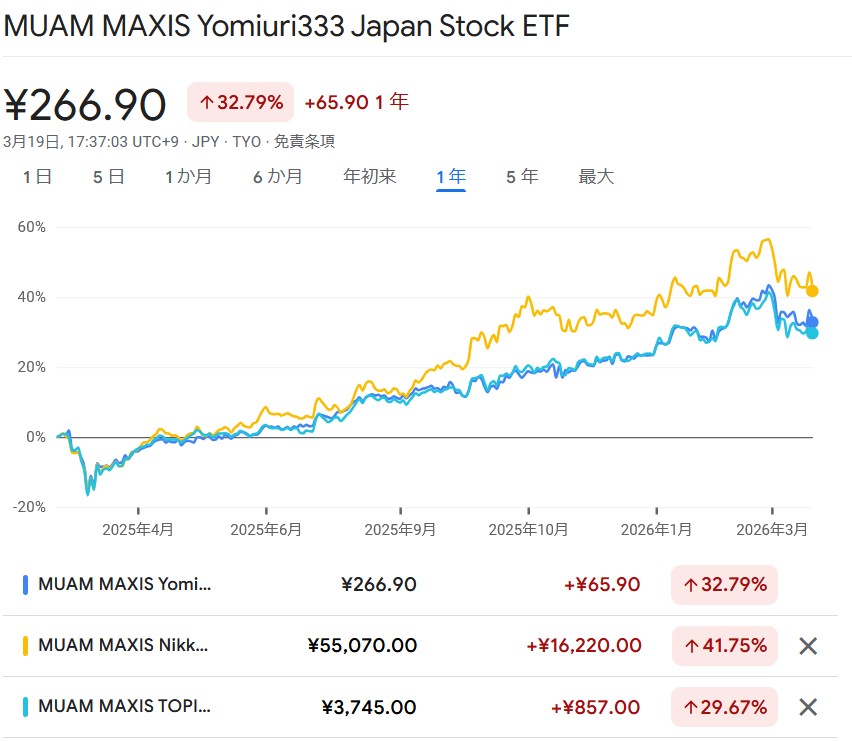Select the 5日 time range tab
Viewport: 852px width, 741px height.
[109, 177]
